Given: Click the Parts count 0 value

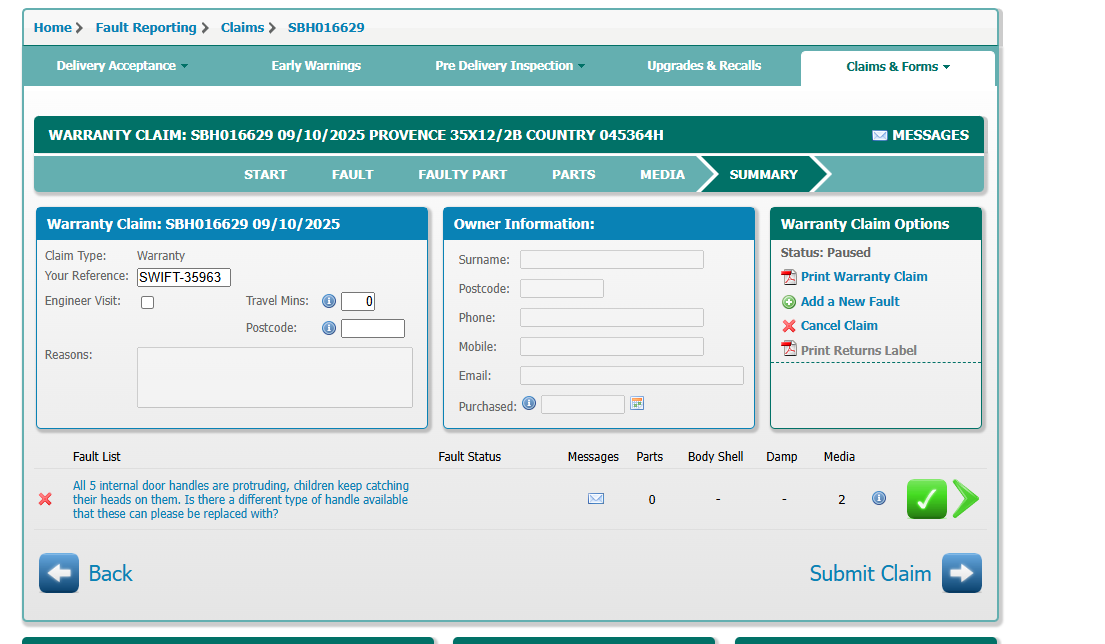Looking at the screenshot, I should 652,500.
